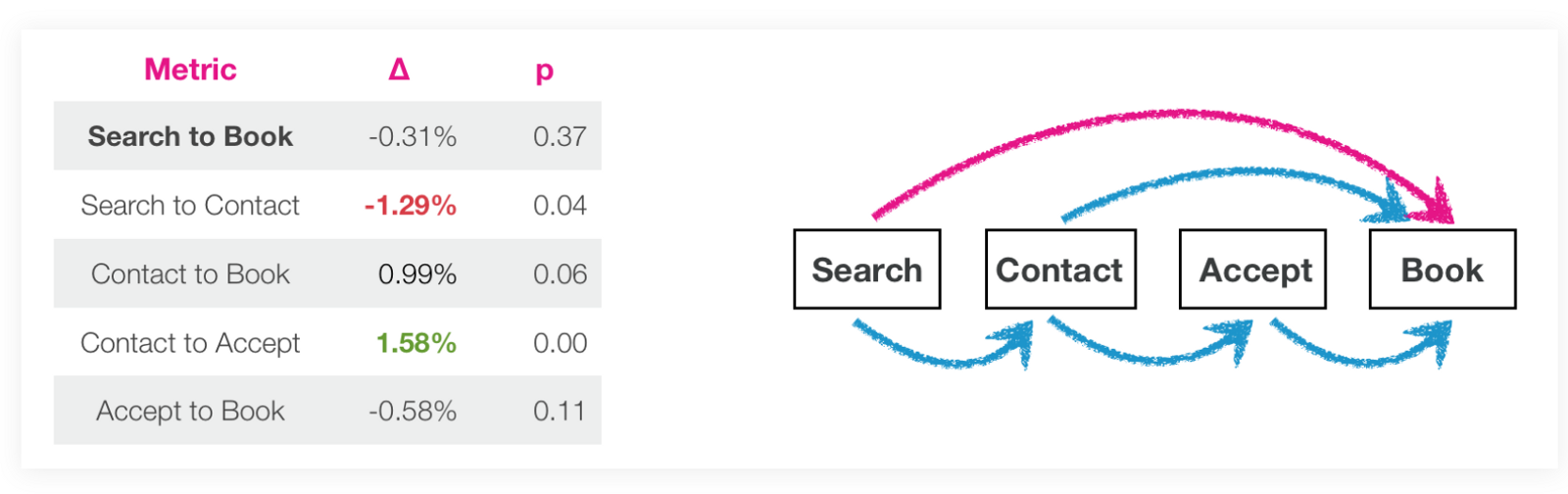Click the Book box in the funnel diagram
Viewport: 1568px width, 494px height.
click(x=1443, y=270)
